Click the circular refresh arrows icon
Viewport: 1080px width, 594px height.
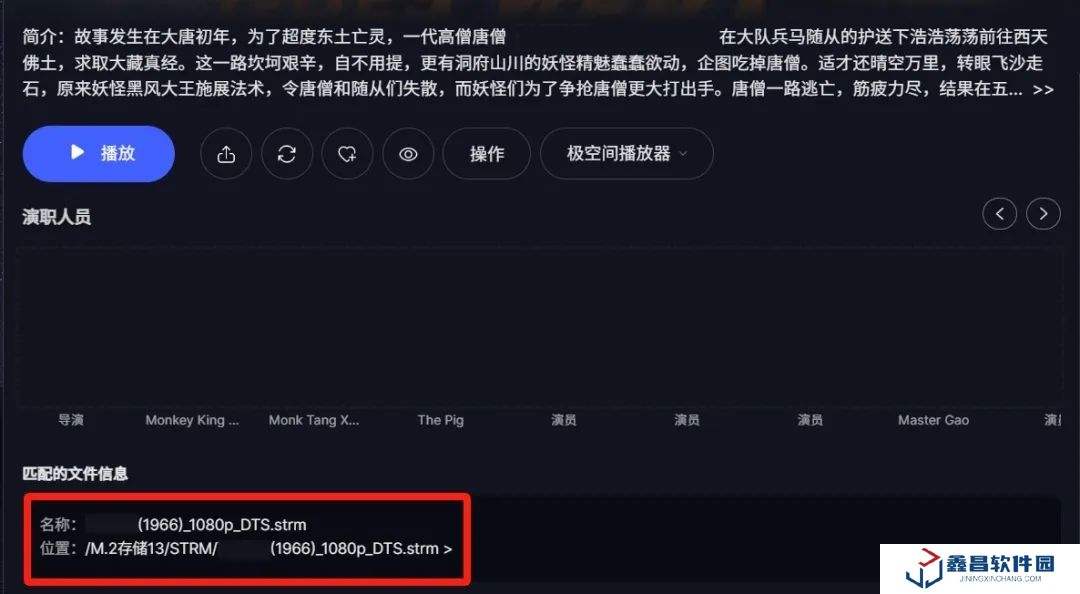pyautogui.click(x=287, y=154)
